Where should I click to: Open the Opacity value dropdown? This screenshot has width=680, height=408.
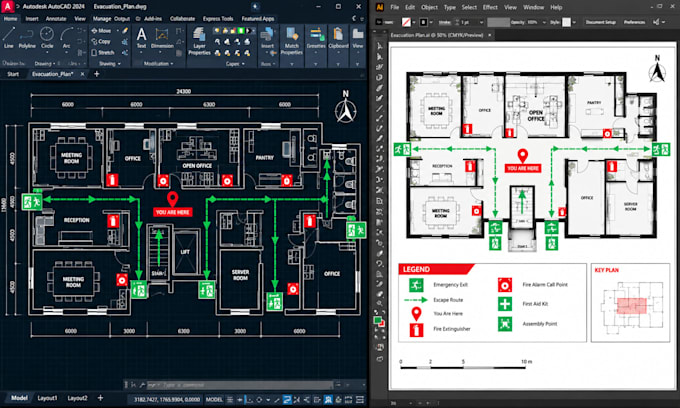544,22
